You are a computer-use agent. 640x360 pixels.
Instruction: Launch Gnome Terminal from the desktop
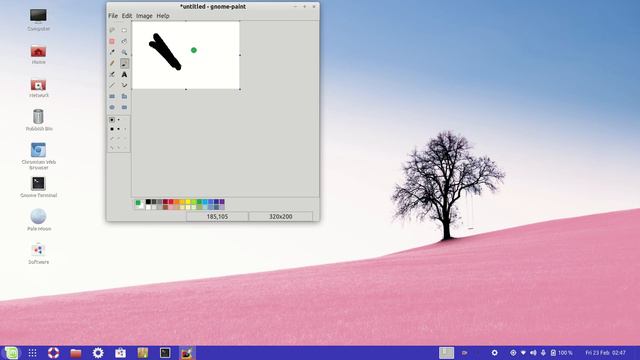point(38,184)
